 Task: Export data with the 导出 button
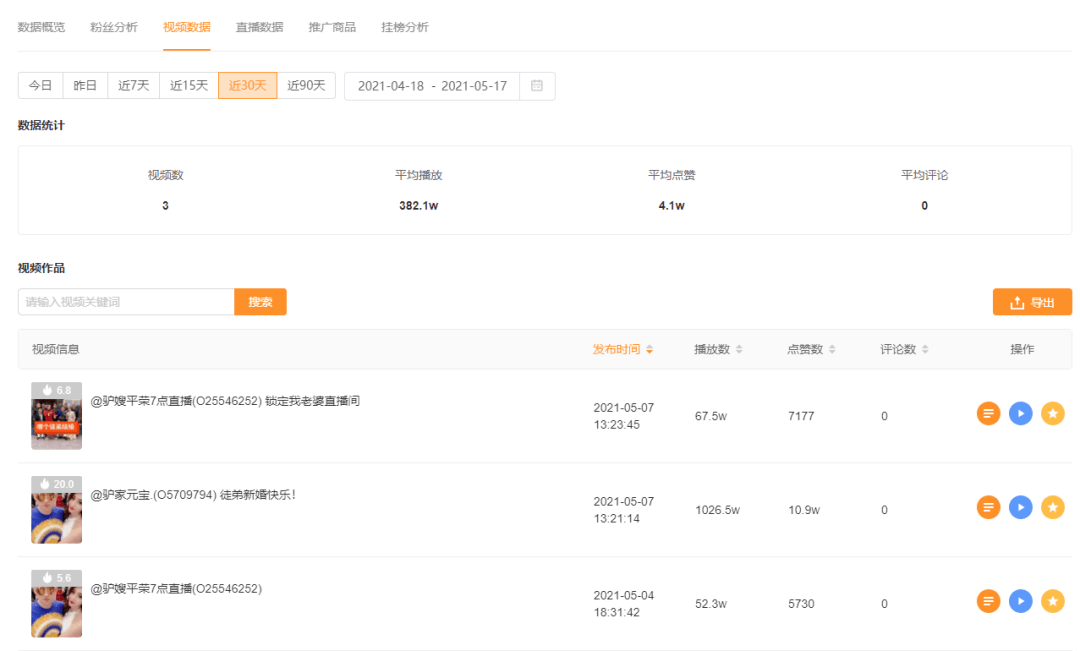tap(1032, 302)
